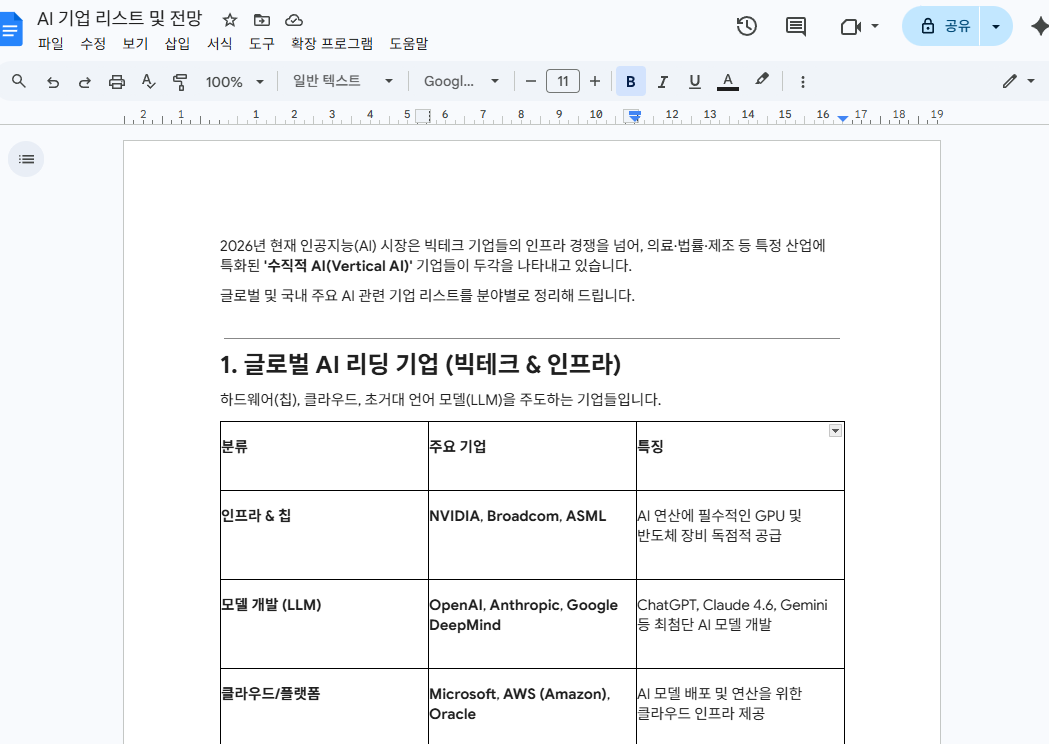Click the bold 수직적 AI(Vertical AI) text
1049x744 pixels.
coord(338,266)
